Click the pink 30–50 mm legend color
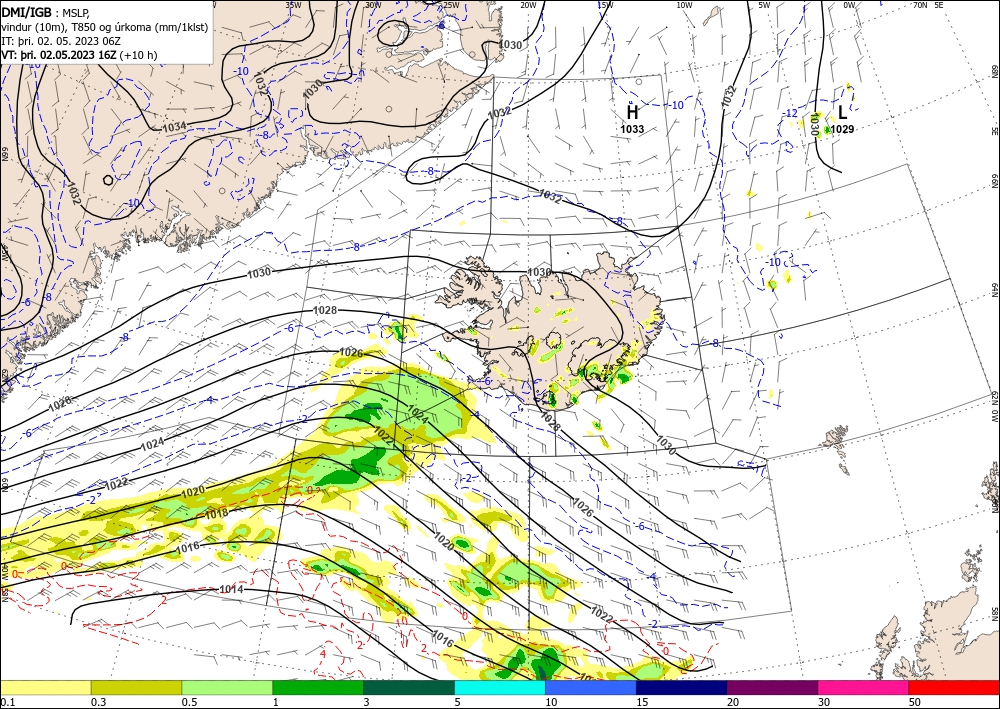Screen dimensions: 1000x709 click(x=864, y=687)
